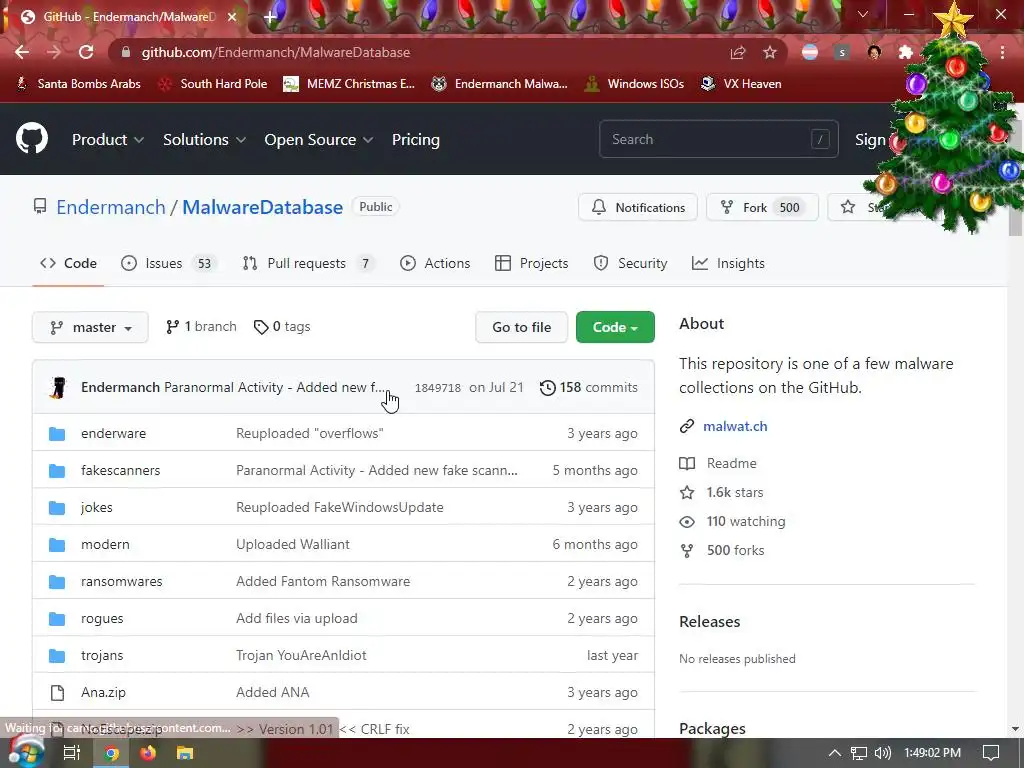
Task: Open the Security tab
Action: 630,263
